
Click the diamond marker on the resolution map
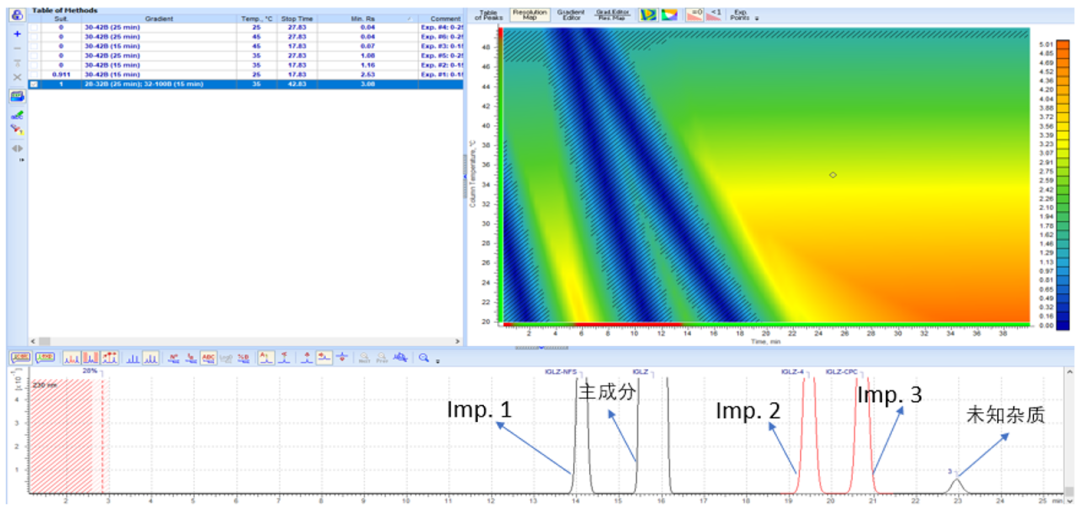[833, 175]
